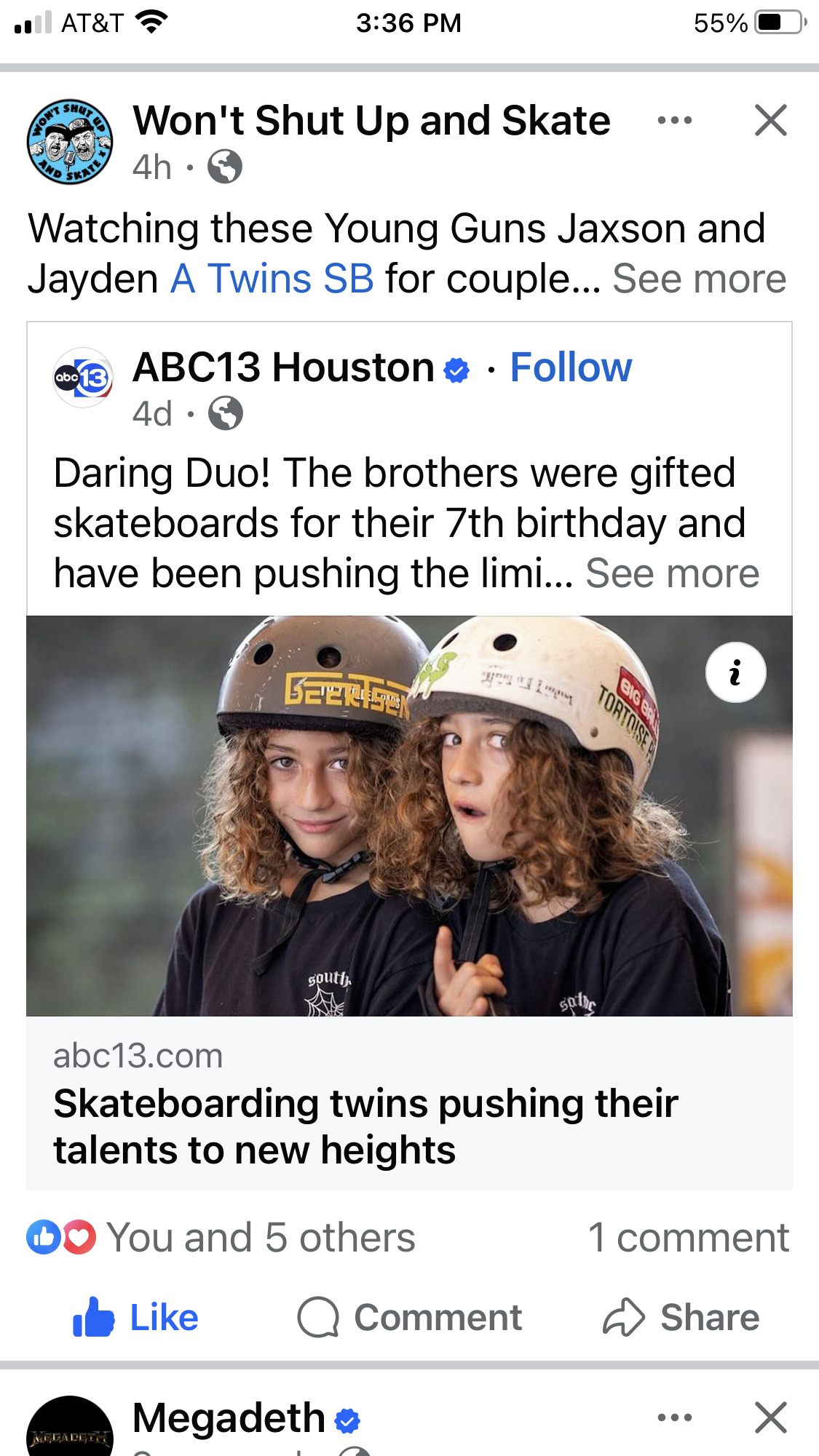Hide the Won't Shut Up and Skate post
The height and width of the screenshot is (1456, 819).
click(x=771, y=120)
